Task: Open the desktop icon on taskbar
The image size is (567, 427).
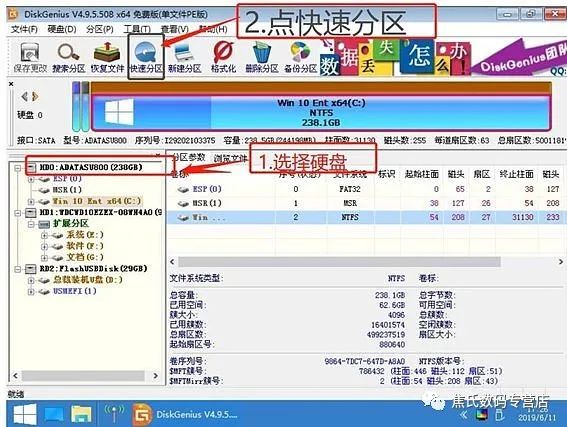Action: coord(54,414)
